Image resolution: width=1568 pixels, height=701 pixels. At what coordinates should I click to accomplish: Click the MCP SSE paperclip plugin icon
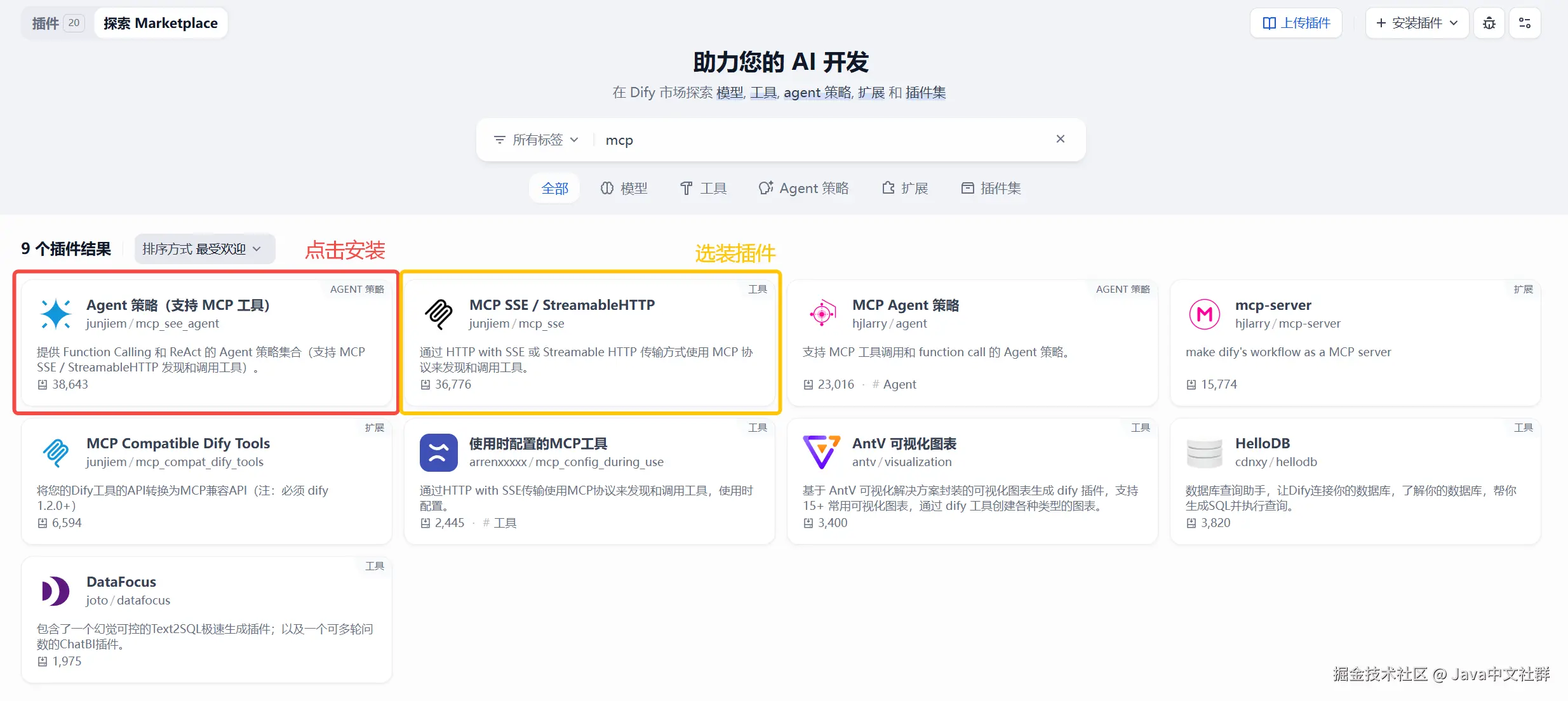(x=439, y=314)
